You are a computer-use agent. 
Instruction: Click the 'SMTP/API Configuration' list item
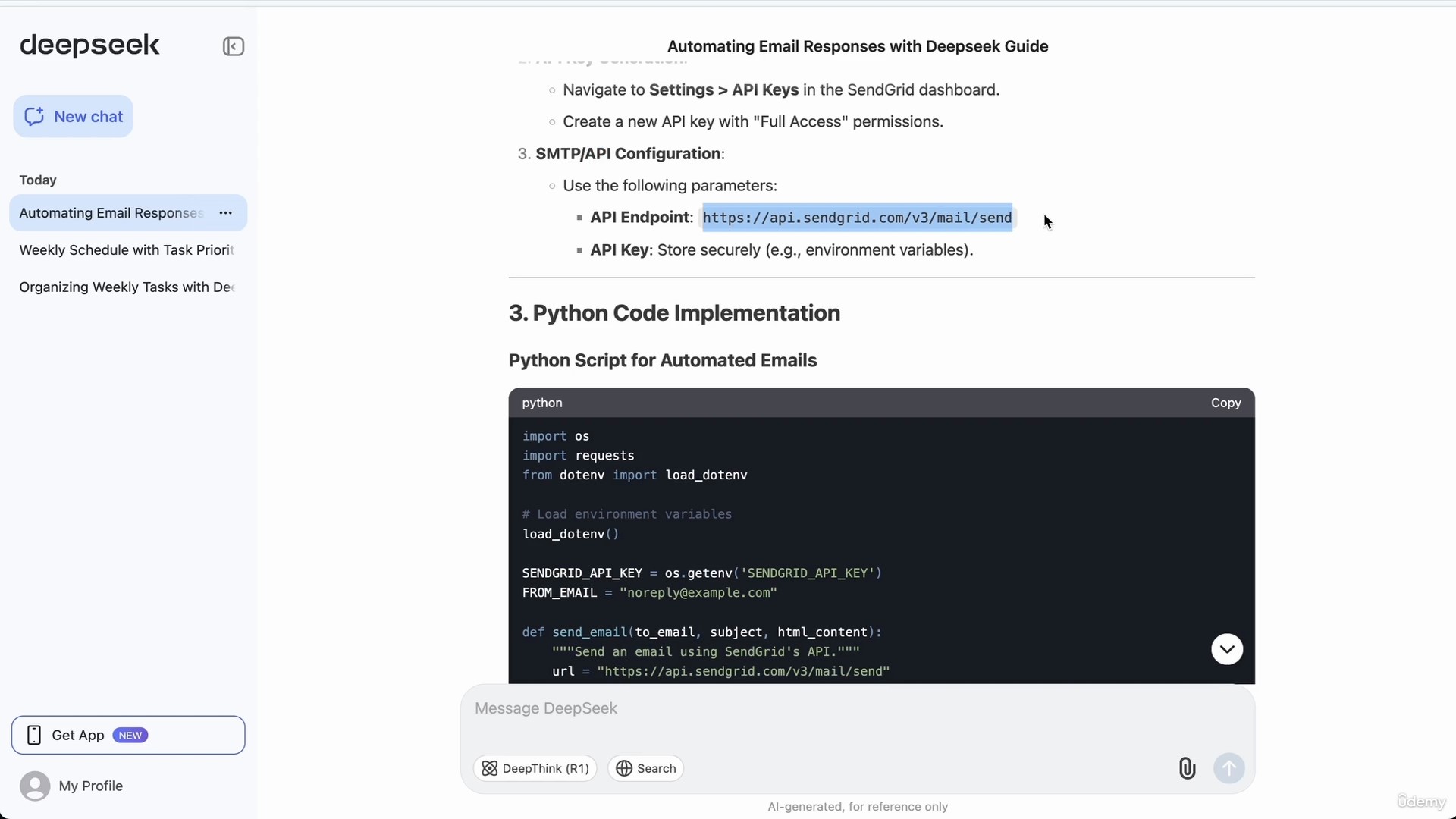629,154
